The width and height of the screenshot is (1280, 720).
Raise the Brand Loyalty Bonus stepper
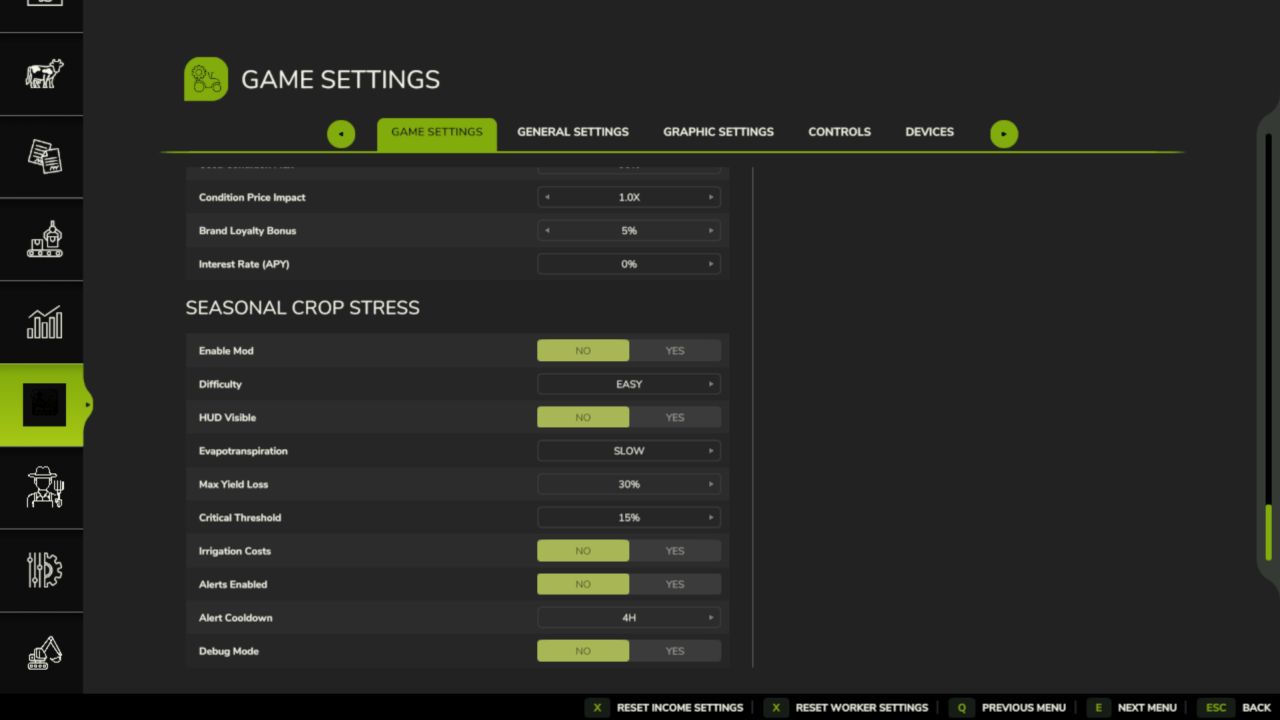pyautogui.click(x=710, y=230)
